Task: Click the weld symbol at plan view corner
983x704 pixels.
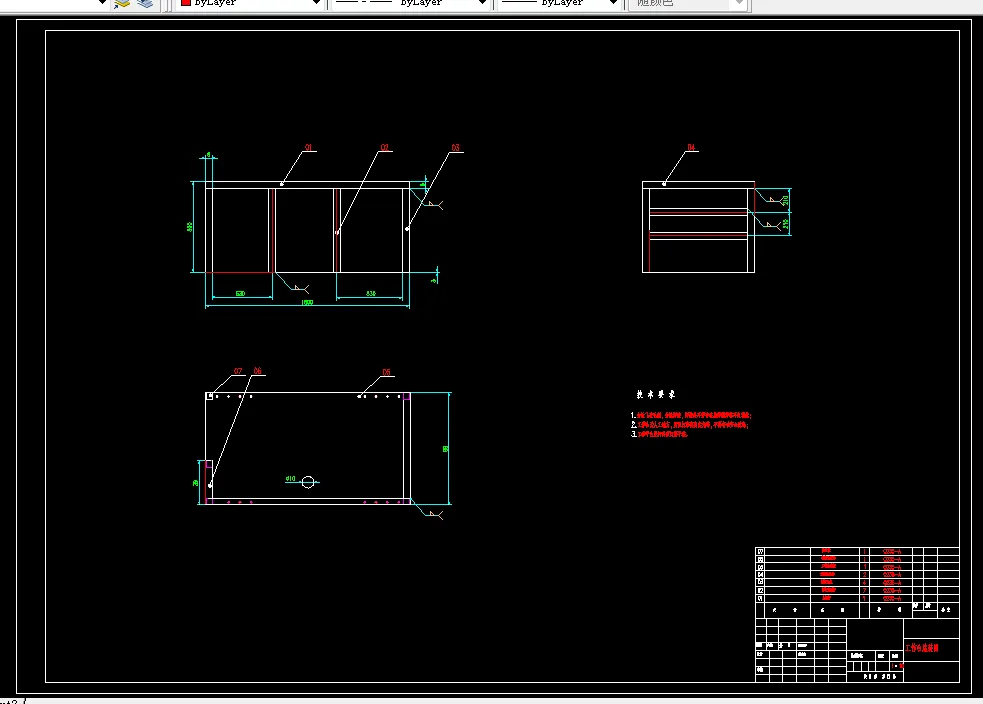Action: [x=435, y=514]
